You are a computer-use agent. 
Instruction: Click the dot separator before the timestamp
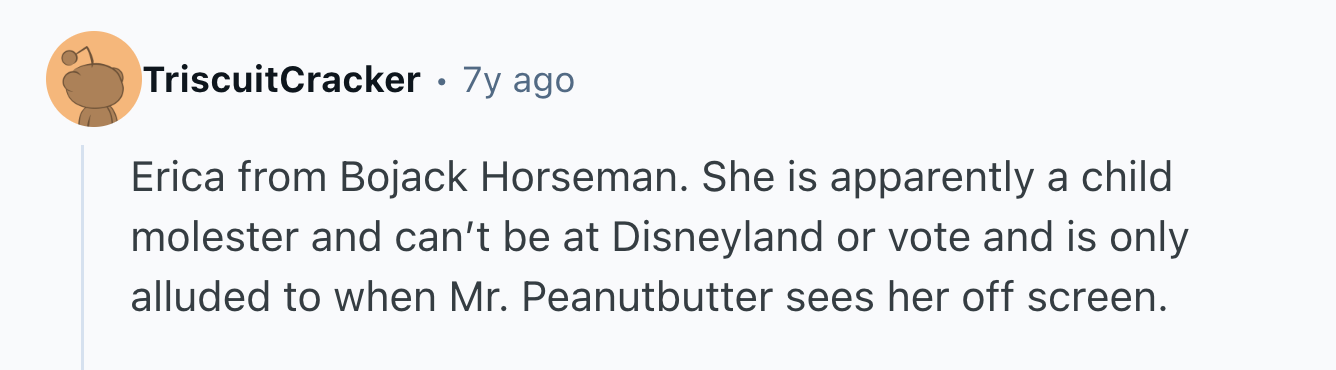tap(441, 81)
